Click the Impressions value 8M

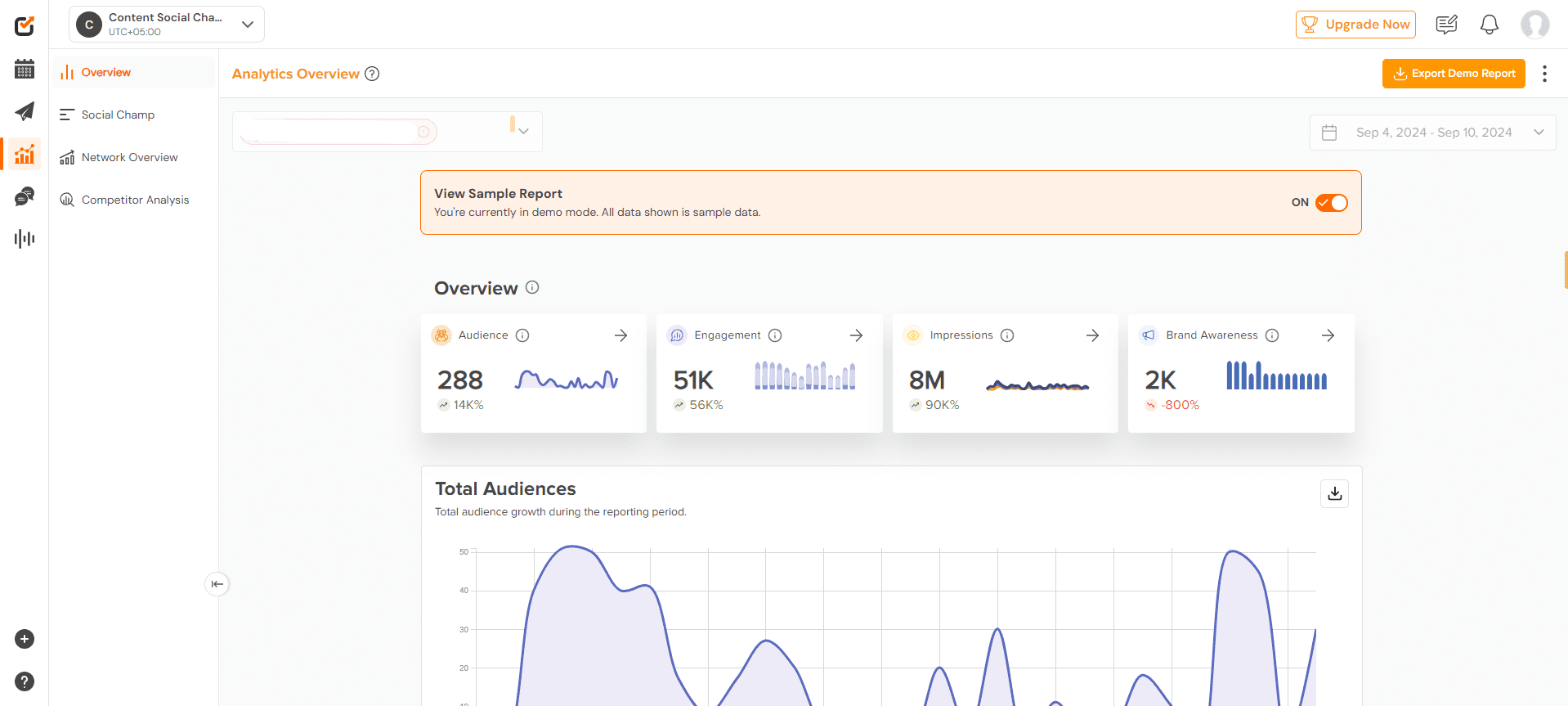927,380
